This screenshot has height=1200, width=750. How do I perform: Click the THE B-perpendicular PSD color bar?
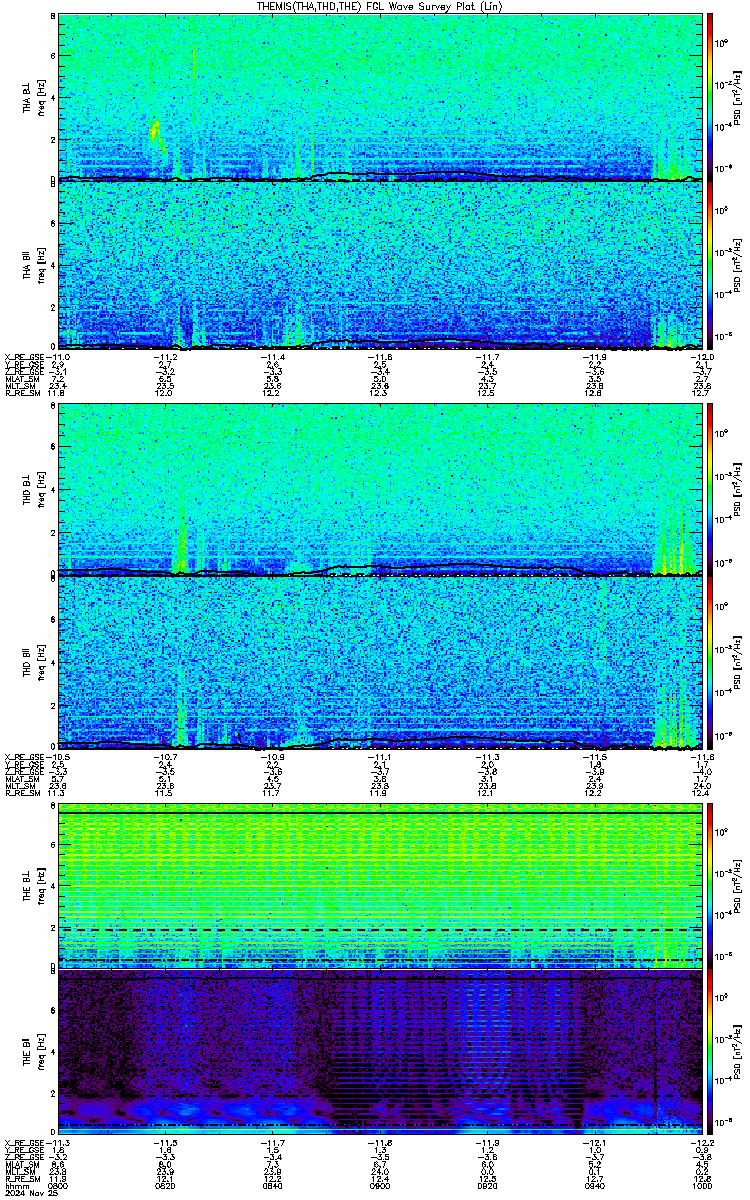point(710,886)
